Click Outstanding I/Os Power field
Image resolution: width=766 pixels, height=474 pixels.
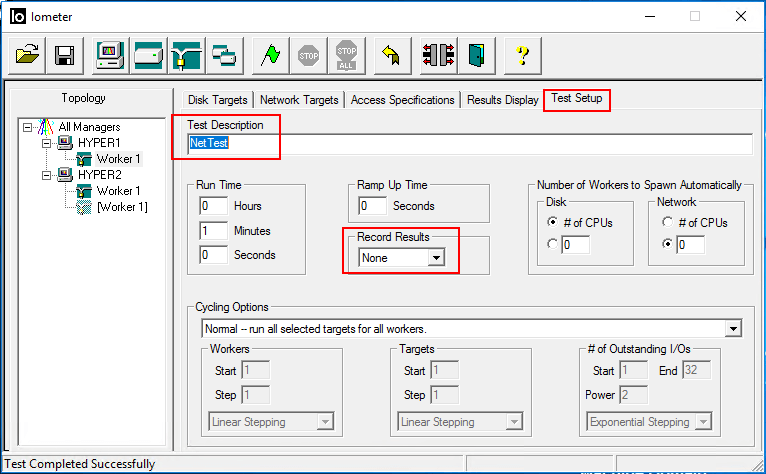click(634, 394)
